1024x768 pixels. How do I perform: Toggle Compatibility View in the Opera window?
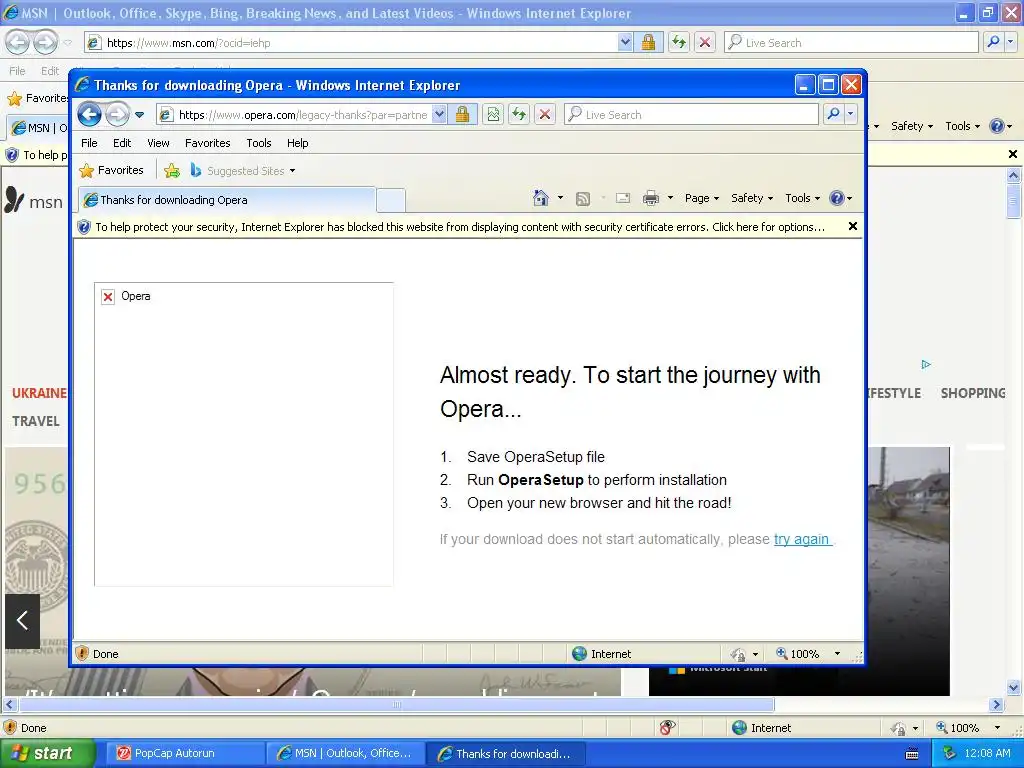[x=493, y=115]
